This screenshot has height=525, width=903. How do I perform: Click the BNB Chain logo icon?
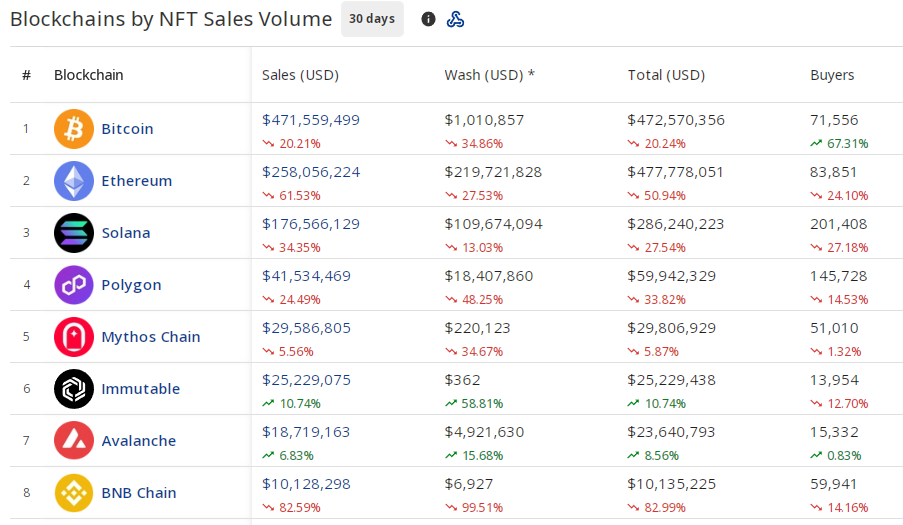(74, 493)
